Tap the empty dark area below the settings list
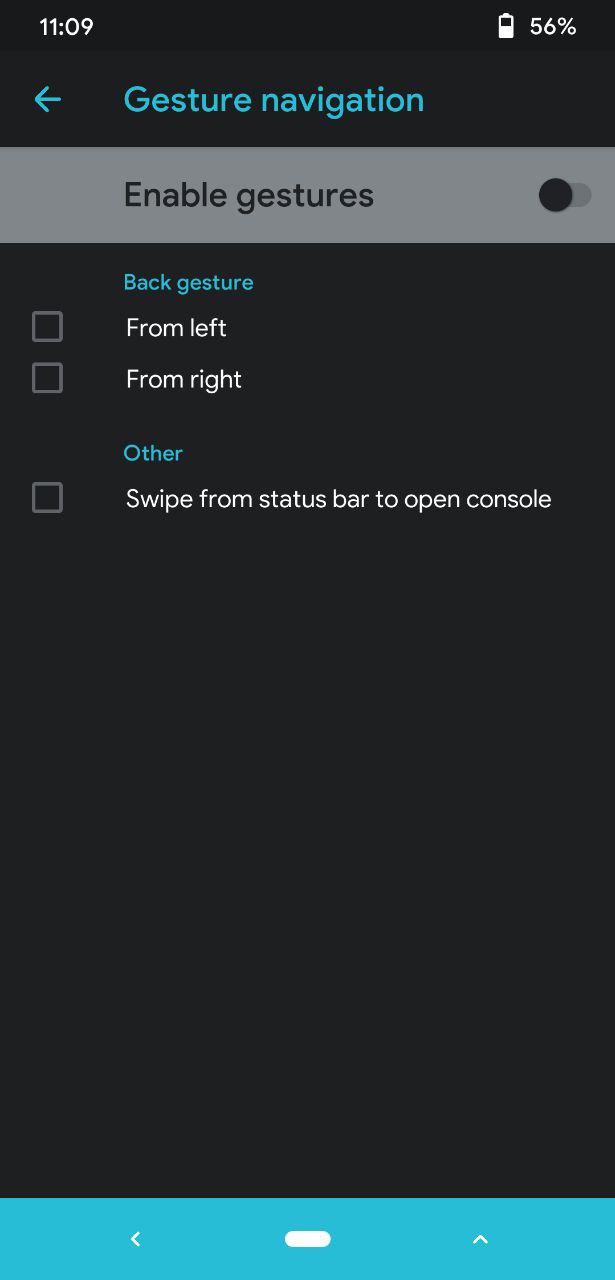Image resolution: width=615 pixels, height=1280 pixels. click(x=307, y=860)
